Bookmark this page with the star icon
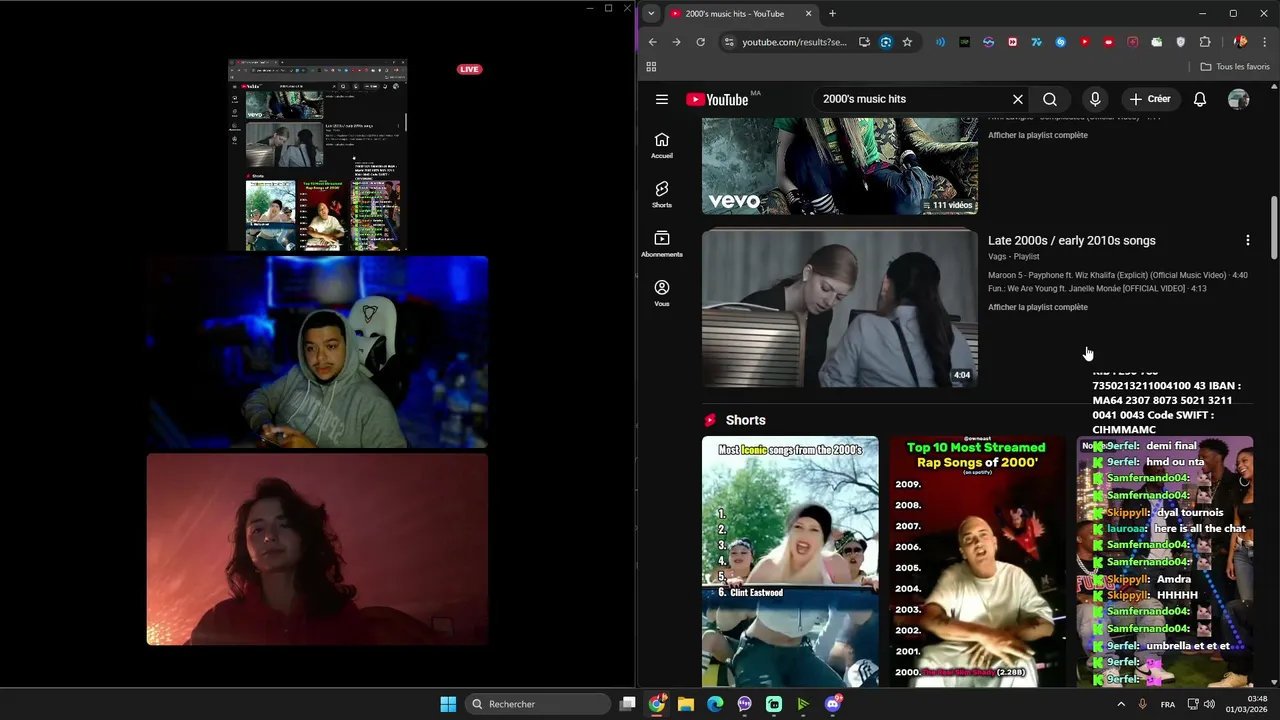1280x720 pixels. point(907,42)
